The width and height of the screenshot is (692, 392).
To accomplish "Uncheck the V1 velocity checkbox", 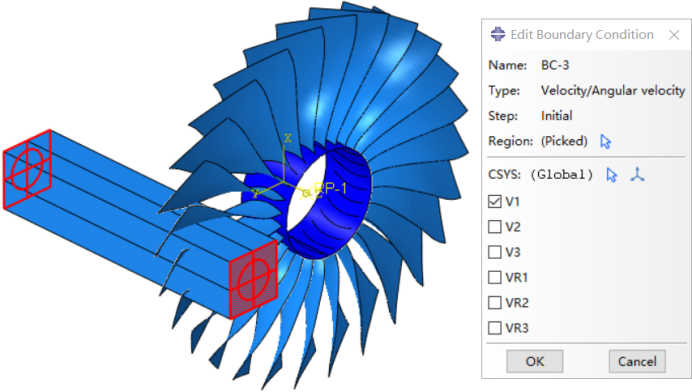I will coord(495,202).
